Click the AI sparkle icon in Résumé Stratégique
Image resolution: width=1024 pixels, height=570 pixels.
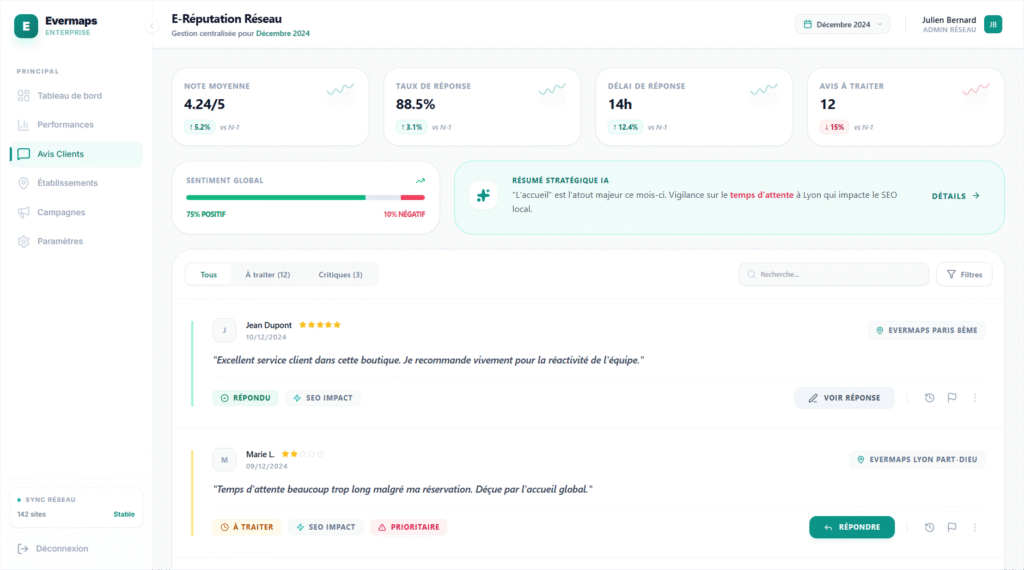(484, 196)
